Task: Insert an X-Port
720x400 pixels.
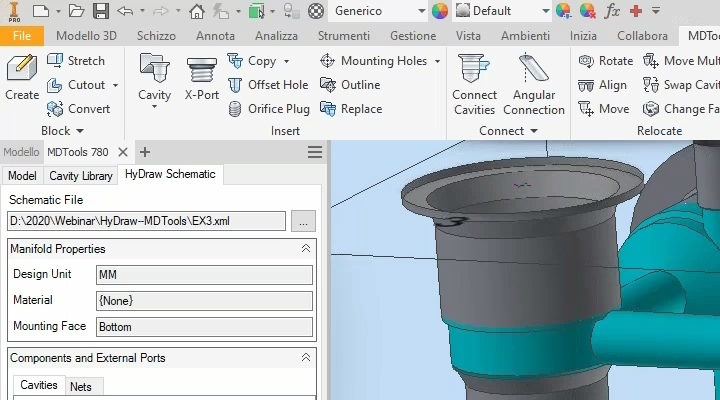Action: click(202, 77)
